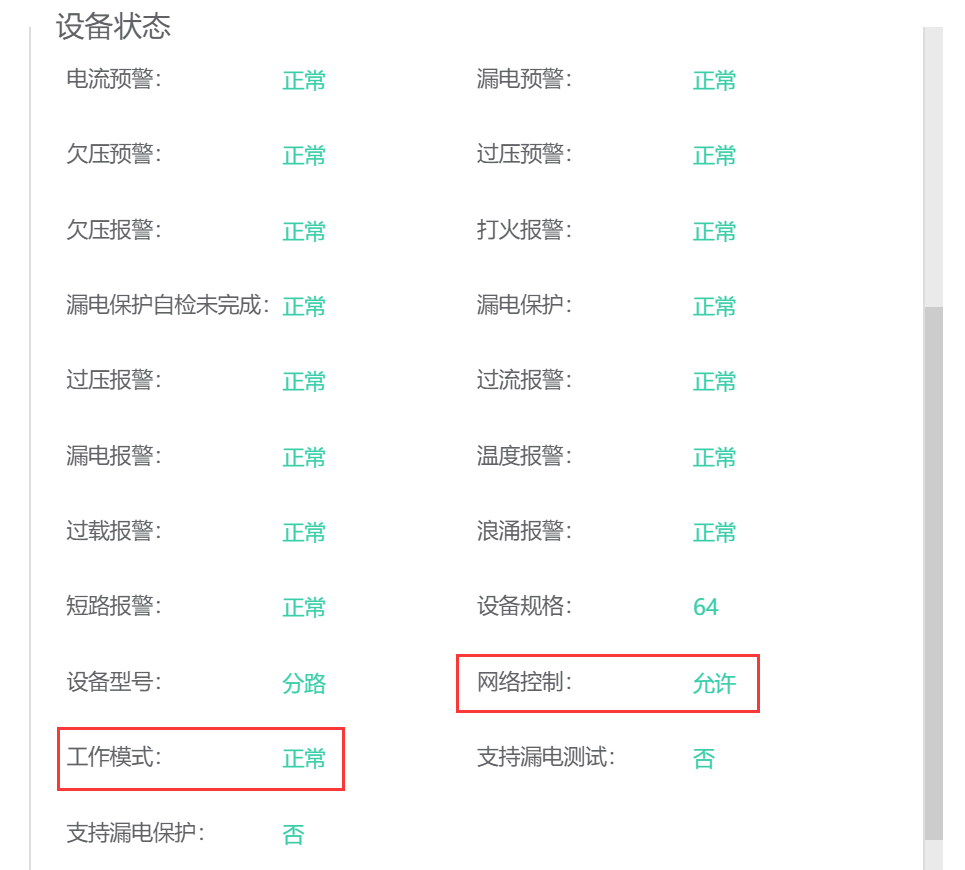Click the 漏电保护自检未完成 label

point(167,305)
